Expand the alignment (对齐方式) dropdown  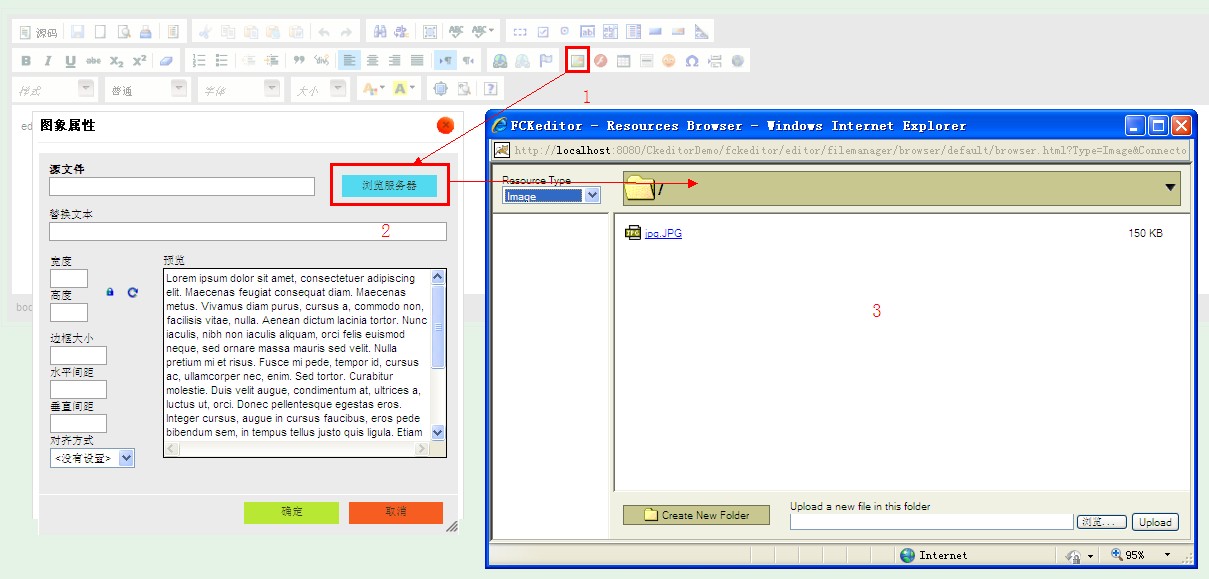pyautogui.click(x=93, y=458)
